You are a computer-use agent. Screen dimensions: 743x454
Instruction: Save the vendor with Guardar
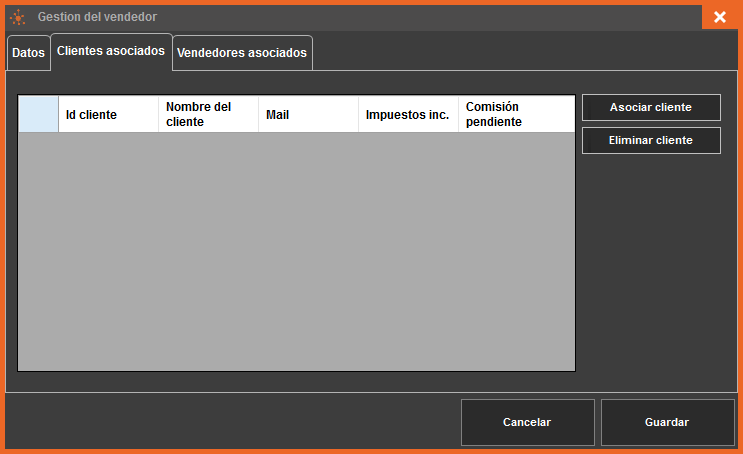pyautogui.click(x=667, y=422)
